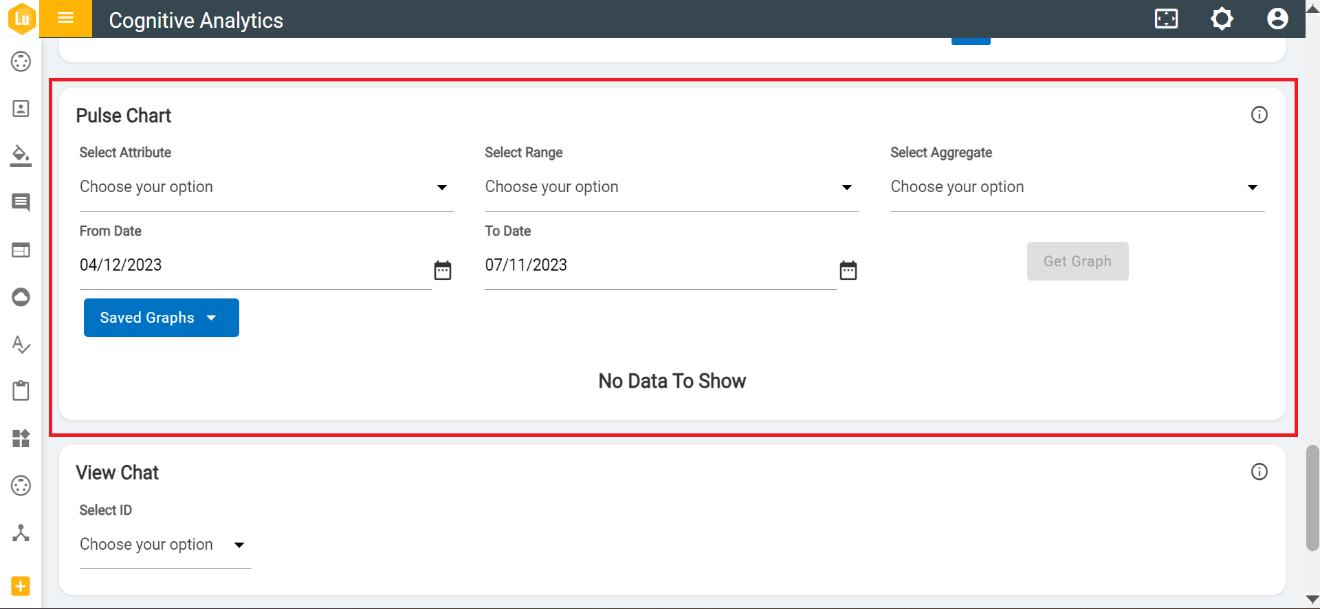Open the To Date calendar picker
The width and height of the screenshot is (1320, 609).
coord(848,270)
